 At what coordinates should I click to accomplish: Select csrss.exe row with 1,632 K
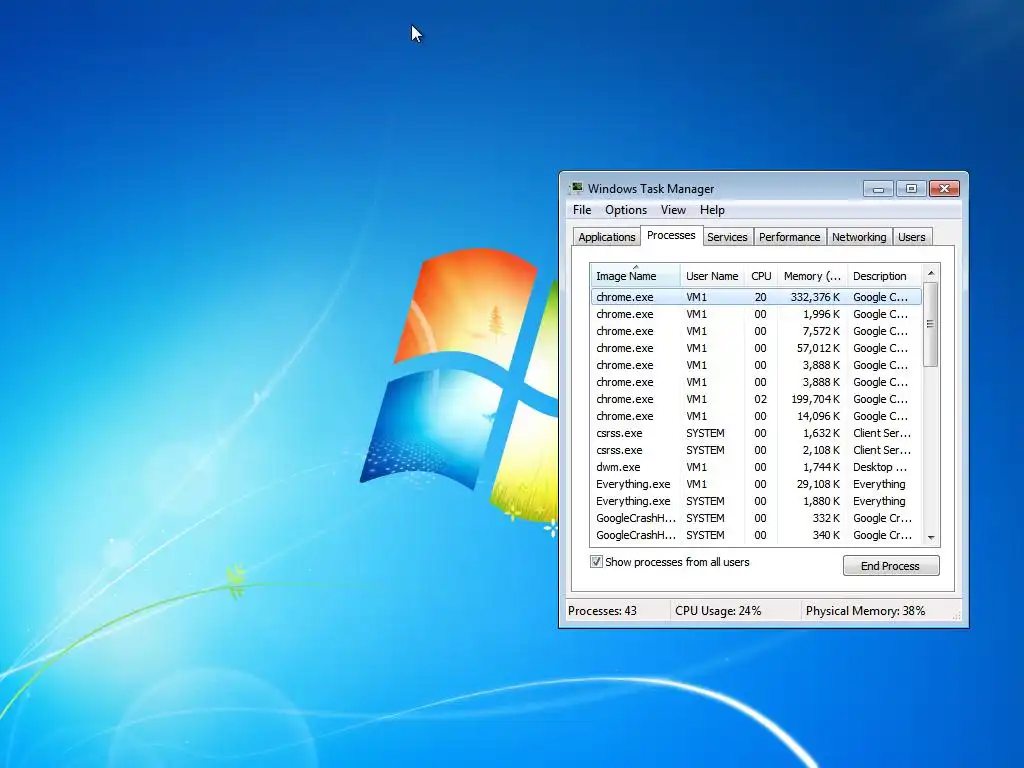click(756, 433)
